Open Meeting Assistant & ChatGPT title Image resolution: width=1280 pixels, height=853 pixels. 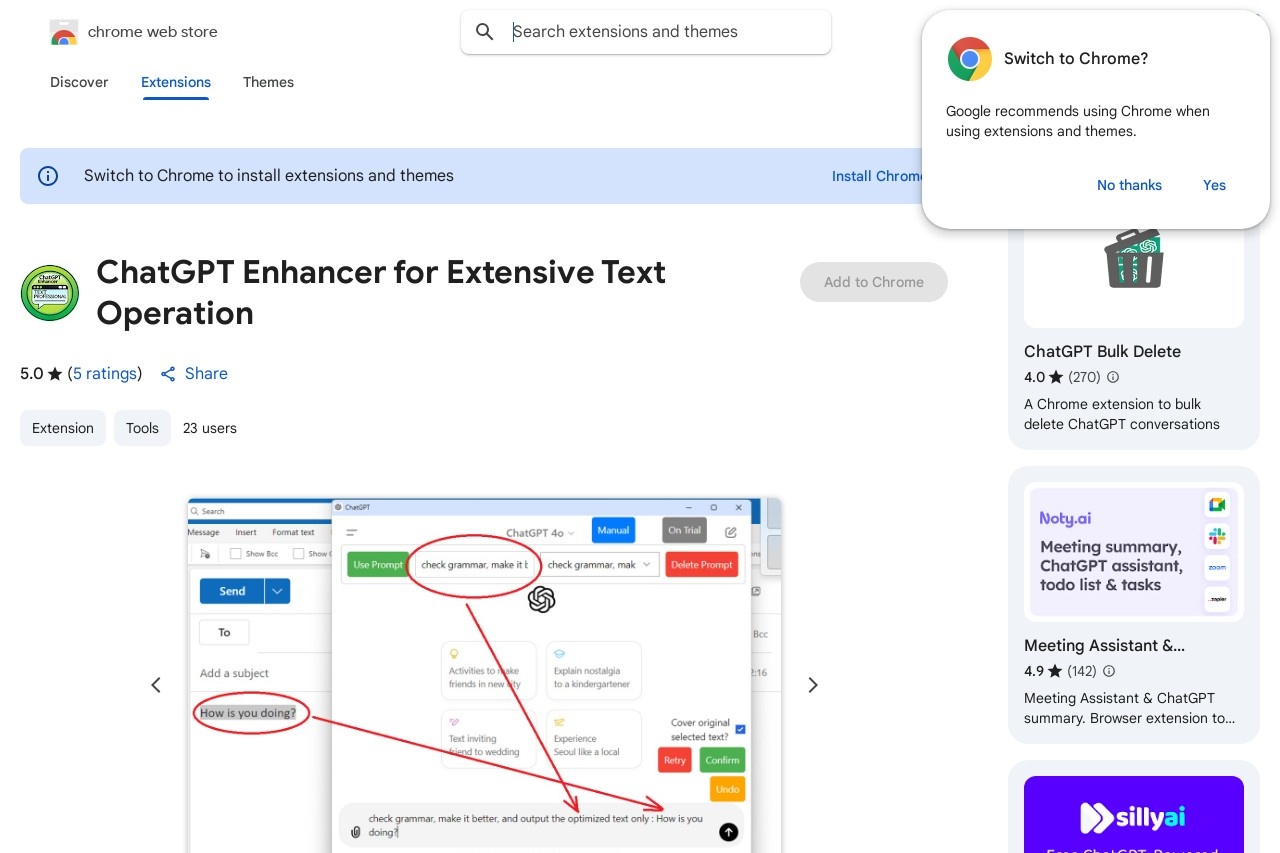point(1104,645)
